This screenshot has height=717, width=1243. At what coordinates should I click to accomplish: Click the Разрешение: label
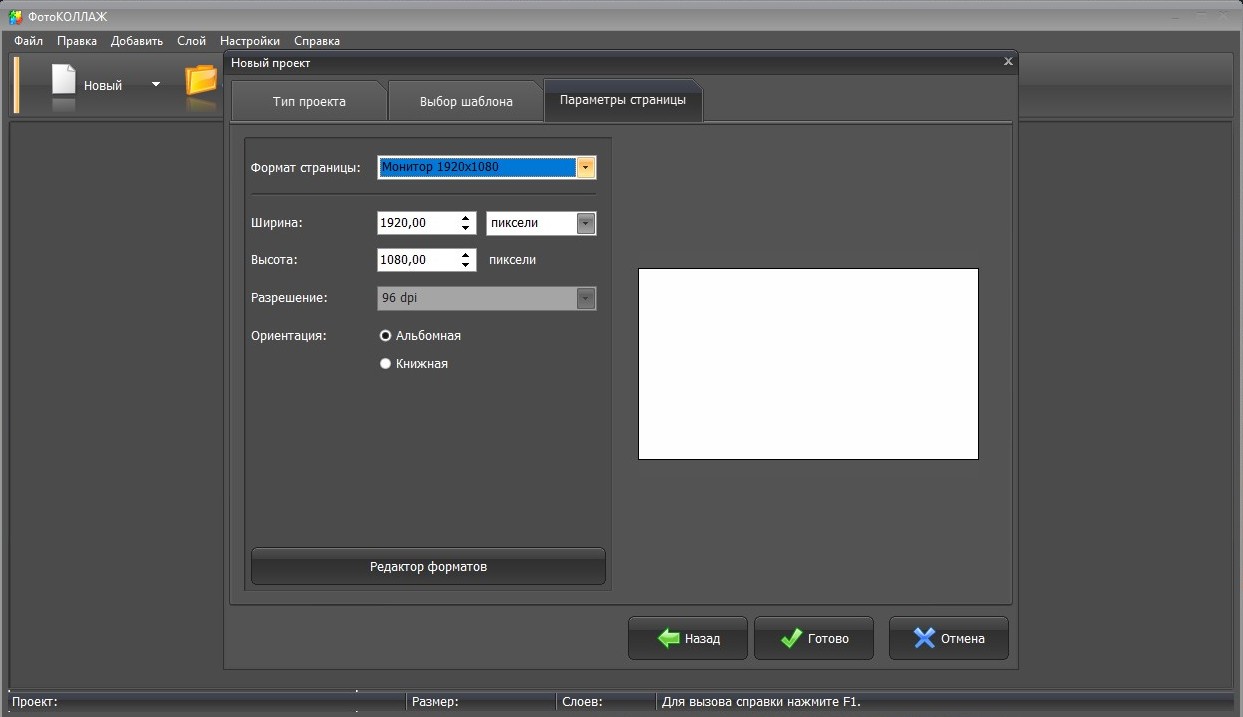[290, 298]
